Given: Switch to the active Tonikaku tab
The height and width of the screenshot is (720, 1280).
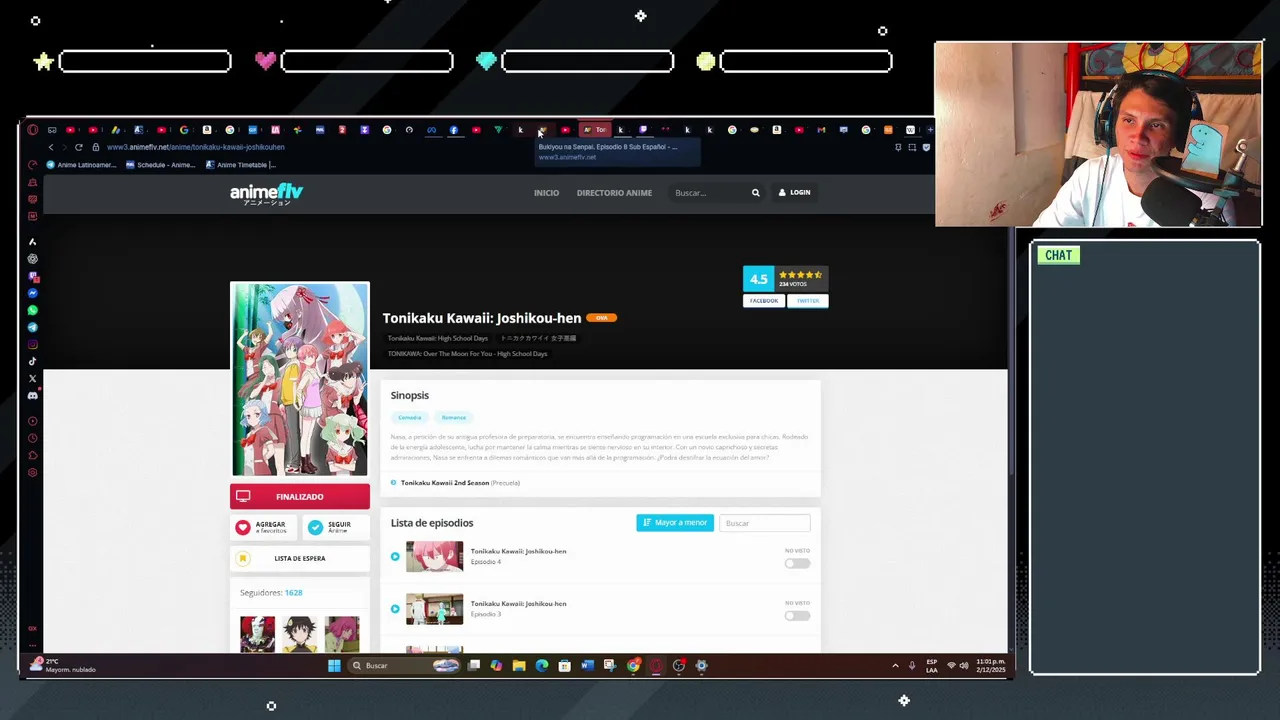Looking at the screenshot, I should pos(596,130).
